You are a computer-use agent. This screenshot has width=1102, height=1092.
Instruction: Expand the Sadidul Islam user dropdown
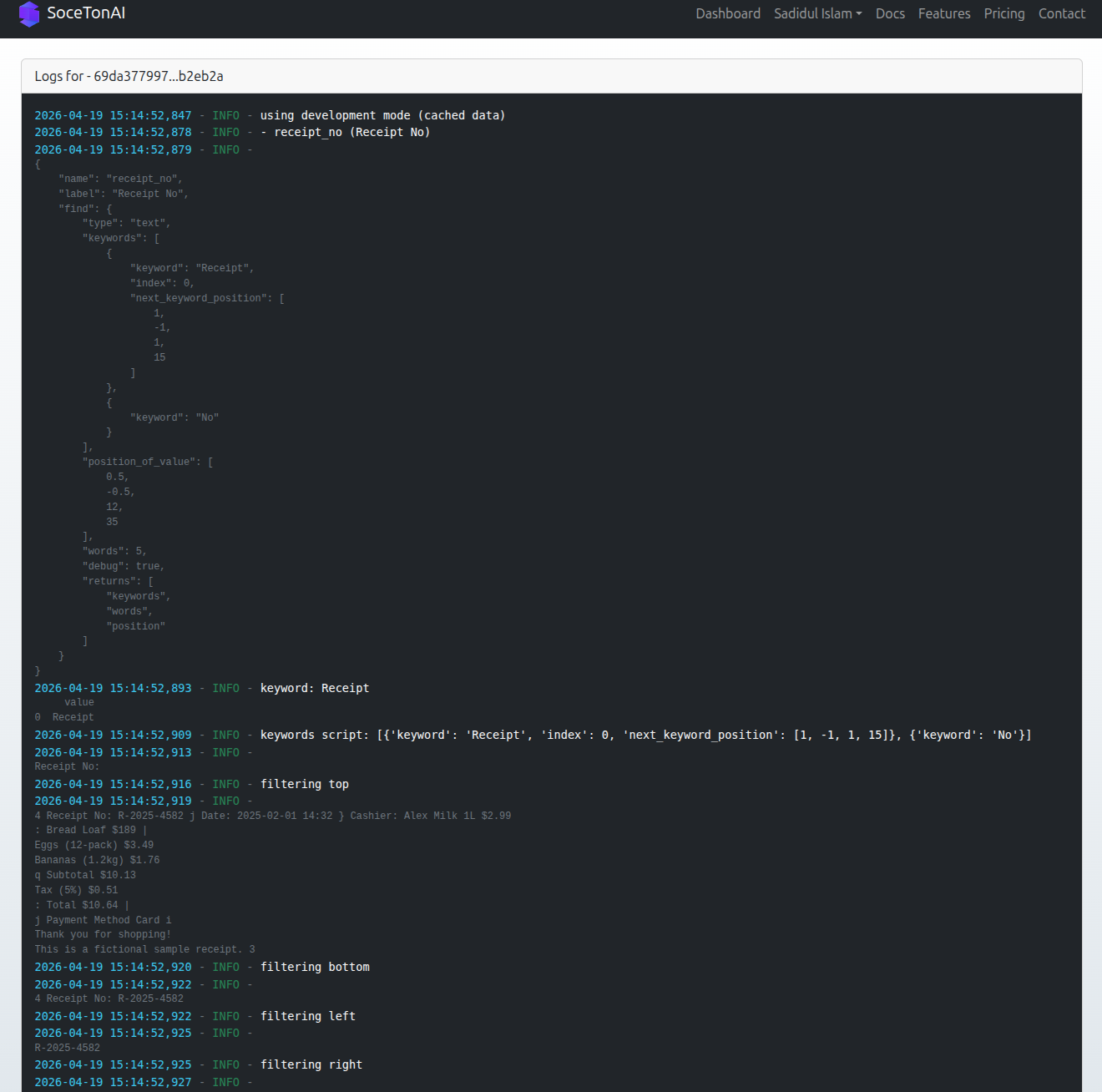click(x=817, y=13)
